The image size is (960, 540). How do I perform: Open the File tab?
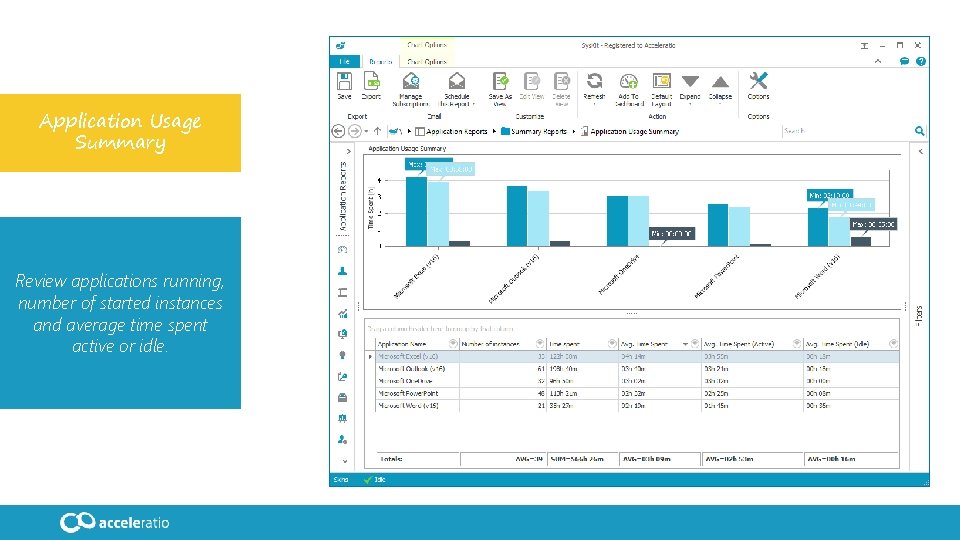pos(345,62)
